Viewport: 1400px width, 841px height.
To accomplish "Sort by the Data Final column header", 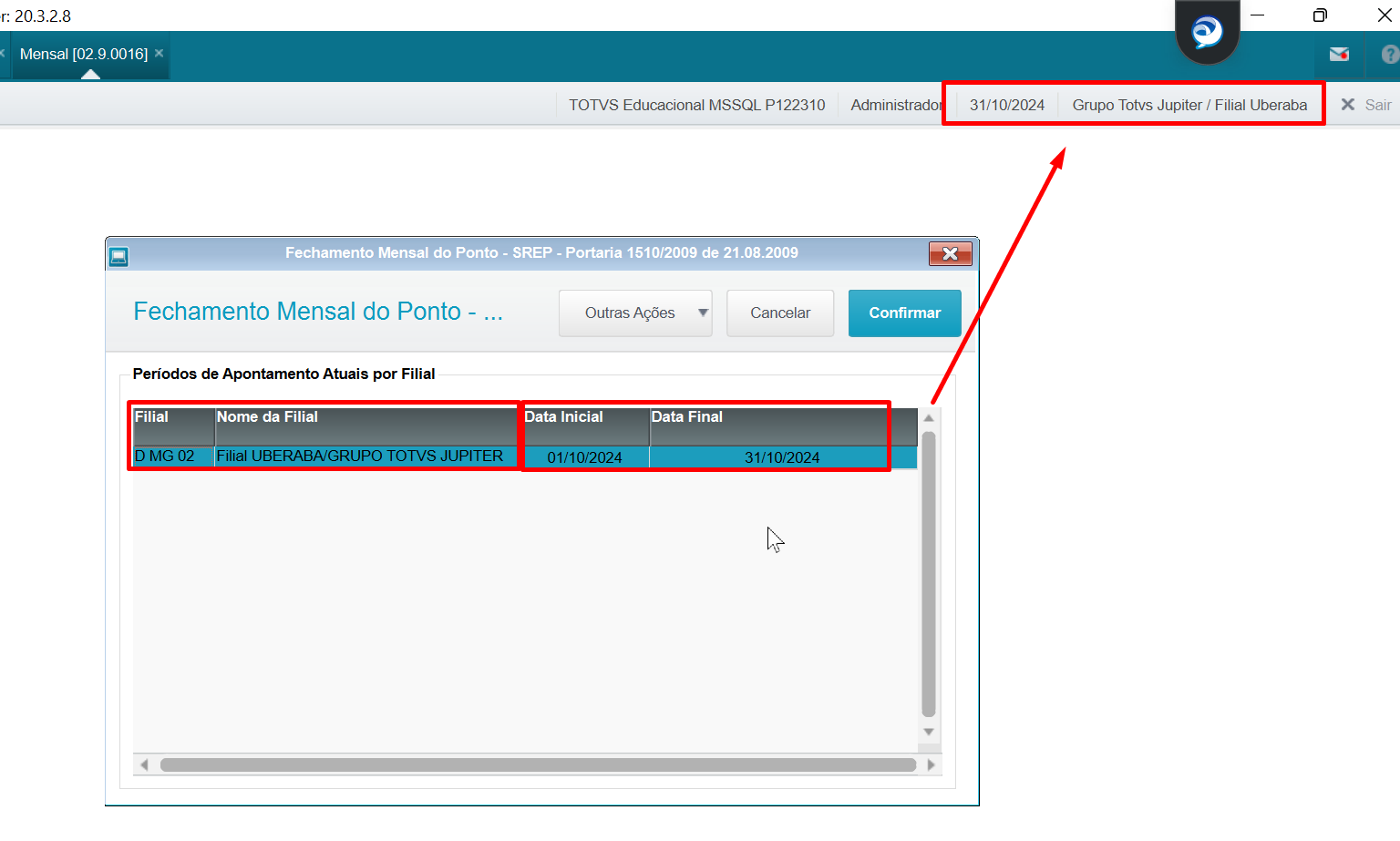I will click(770, 426).
